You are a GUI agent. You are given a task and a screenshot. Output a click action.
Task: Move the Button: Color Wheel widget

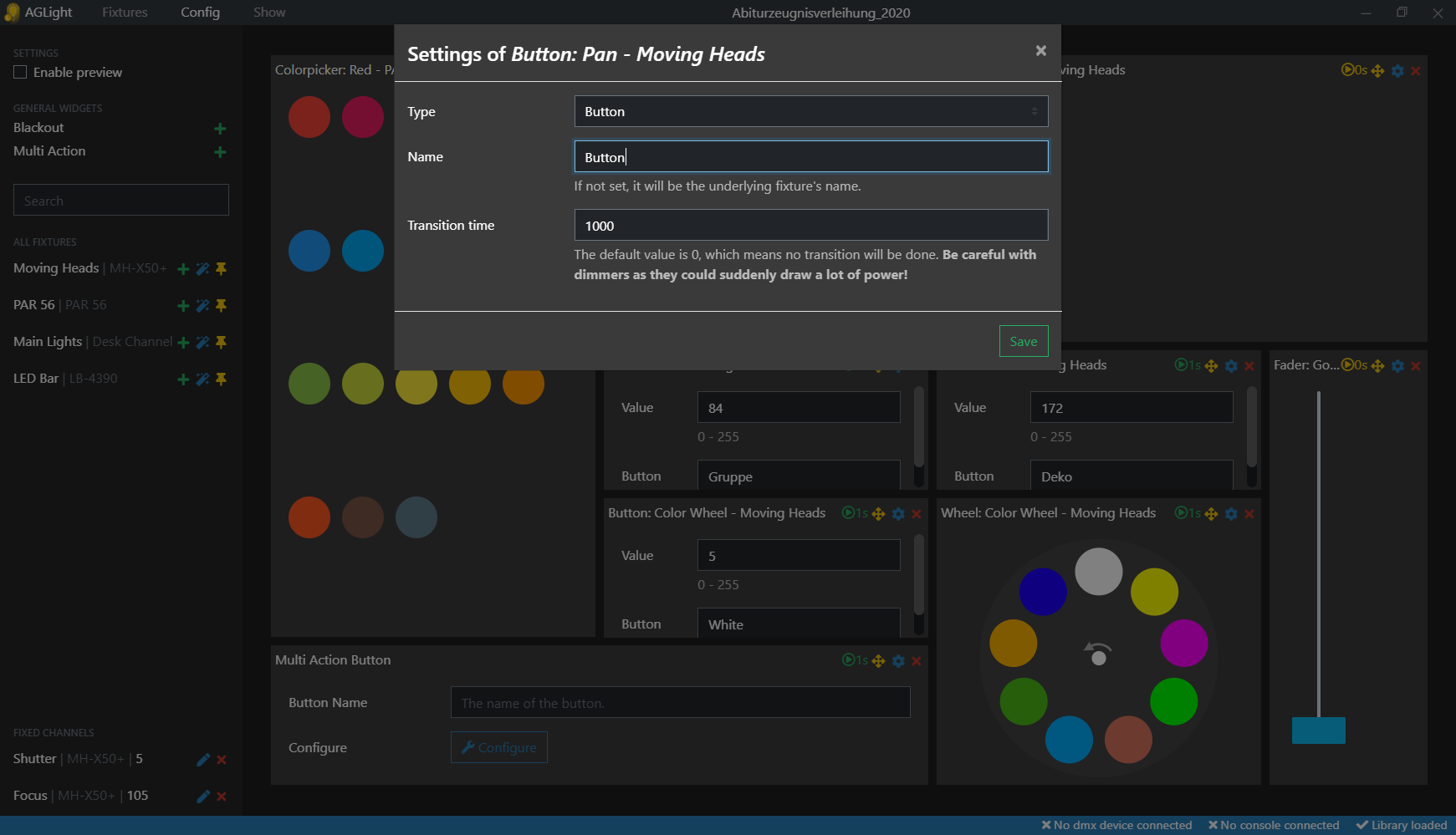pos(878,514)
